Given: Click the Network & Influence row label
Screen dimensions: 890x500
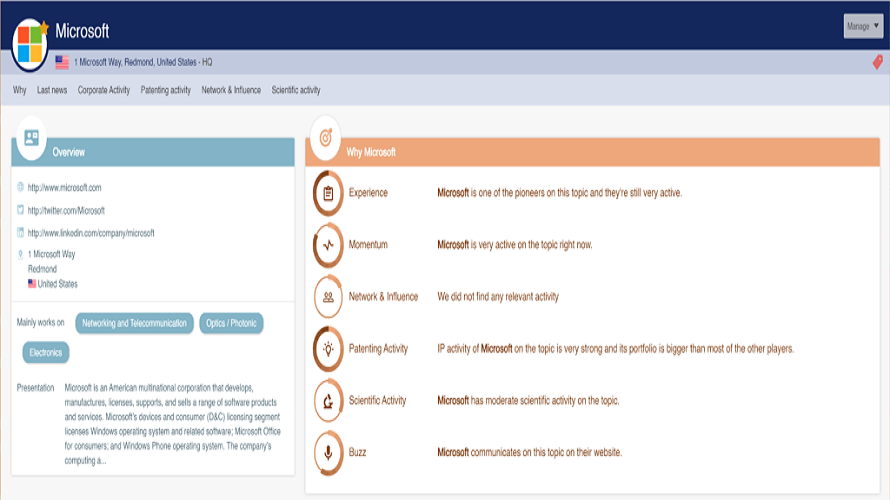Looking at the screenshot, I should 383,296.
